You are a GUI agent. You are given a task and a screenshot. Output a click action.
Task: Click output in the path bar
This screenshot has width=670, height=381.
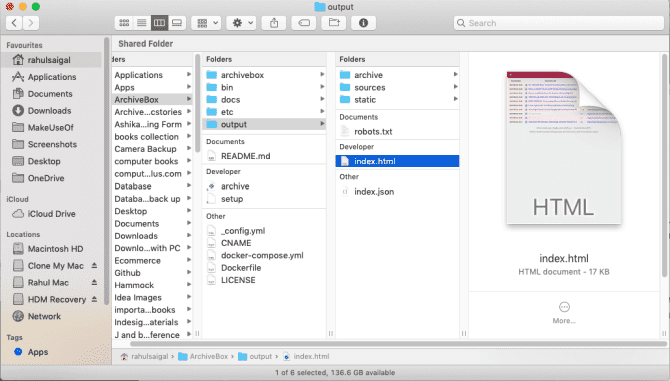[255, 356]
